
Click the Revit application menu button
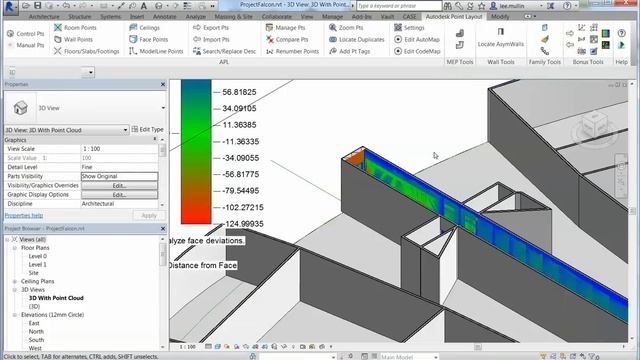click(10, 7)
